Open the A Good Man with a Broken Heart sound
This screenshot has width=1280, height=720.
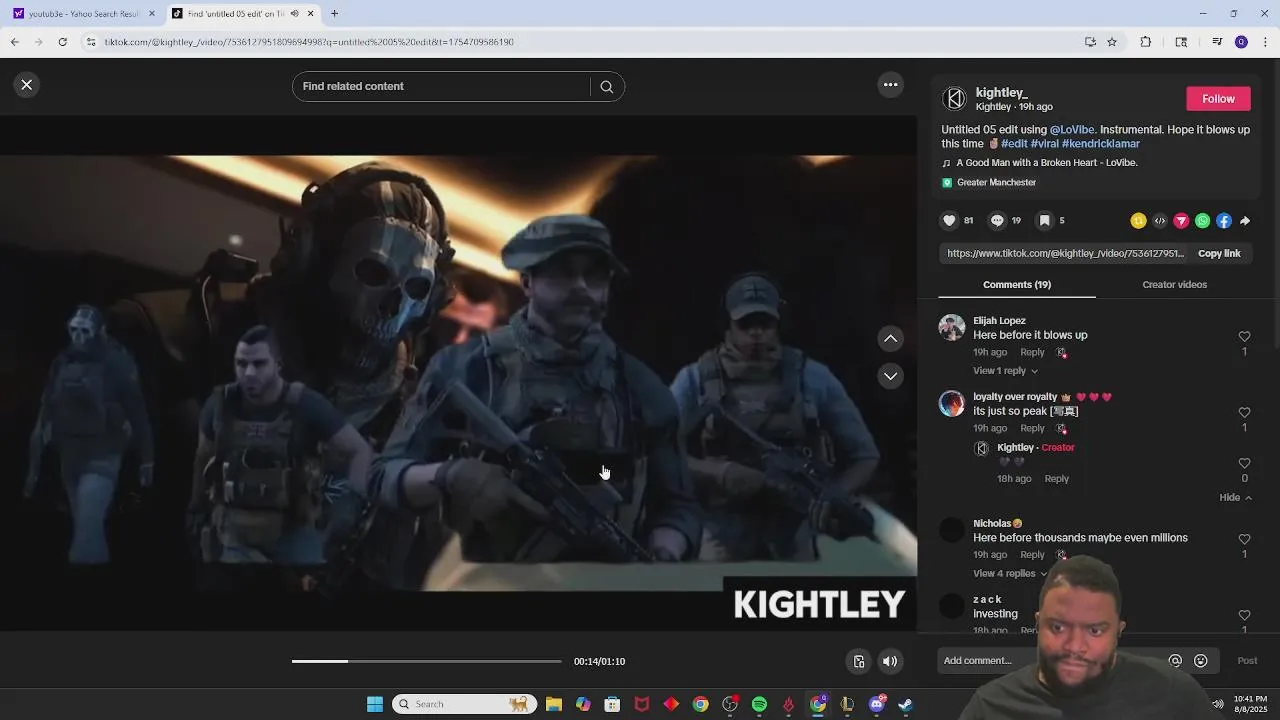(1047, 163)
